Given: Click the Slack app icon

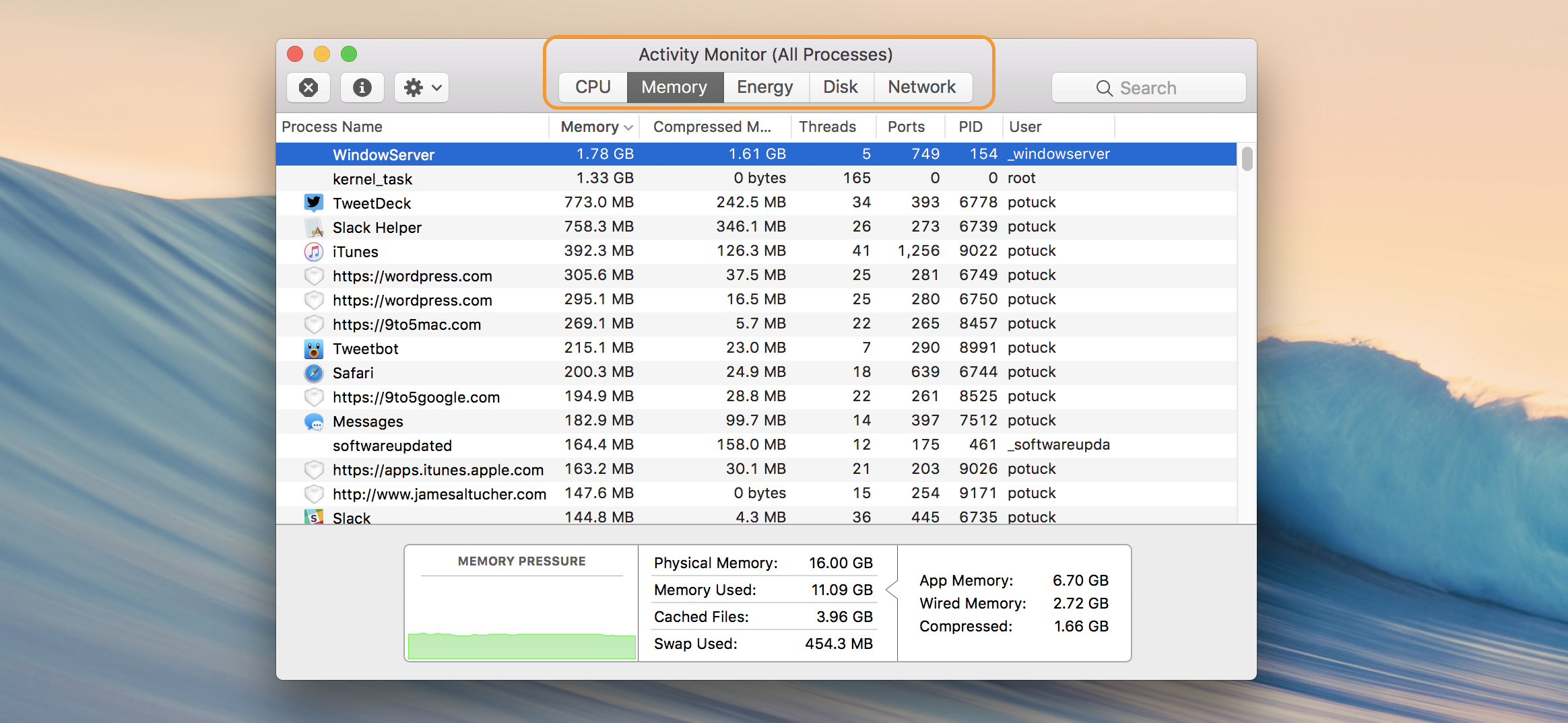Looking at the screenshot, I should click(314, 517).
